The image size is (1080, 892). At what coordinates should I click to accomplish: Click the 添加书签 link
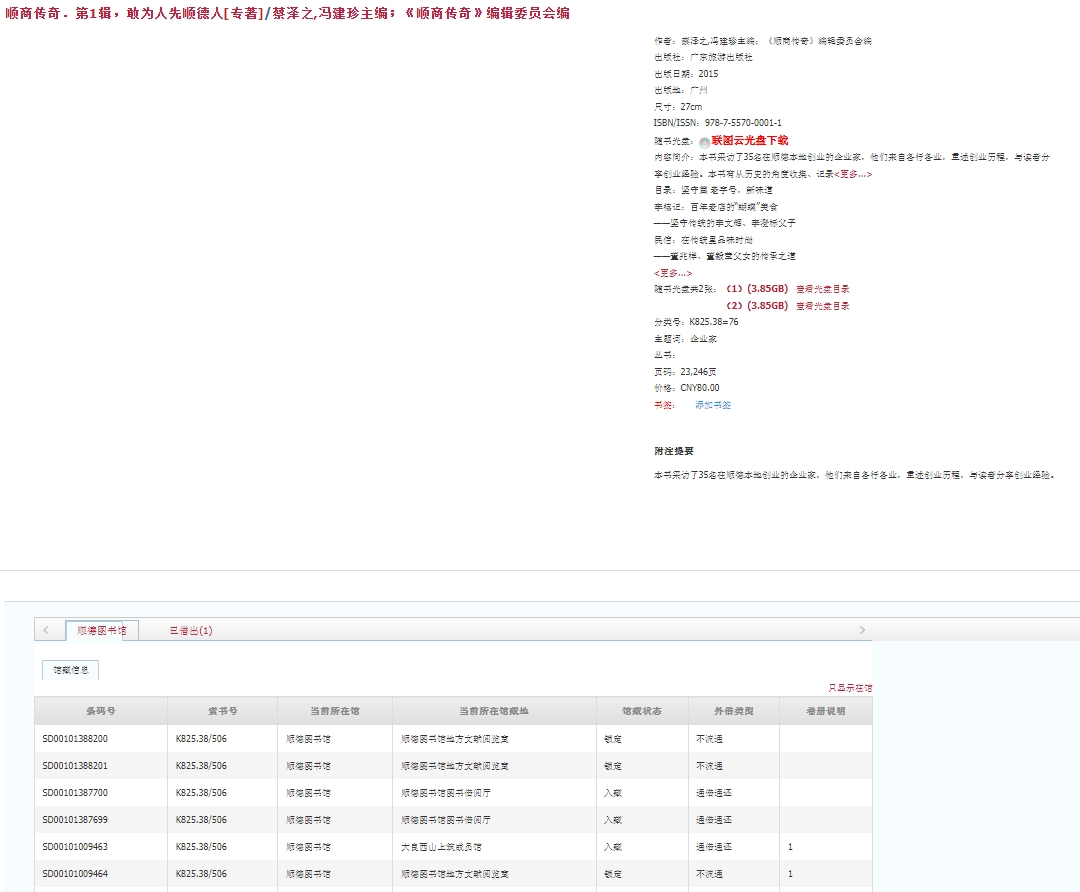click(713, 405)
